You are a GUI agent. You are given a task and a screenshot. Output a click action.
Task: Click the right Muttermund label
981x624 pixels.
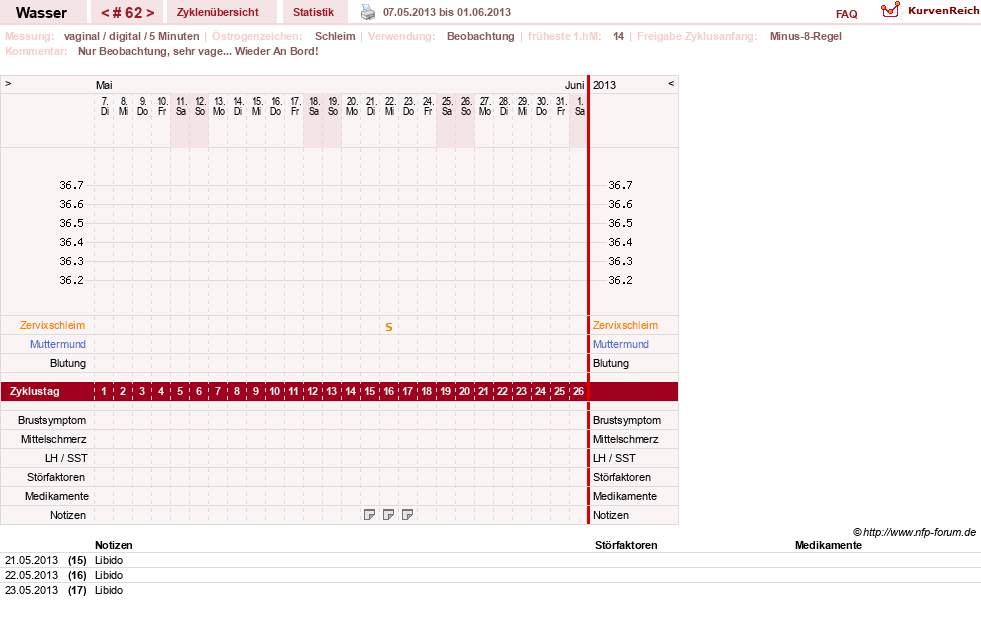coord(621,344)
